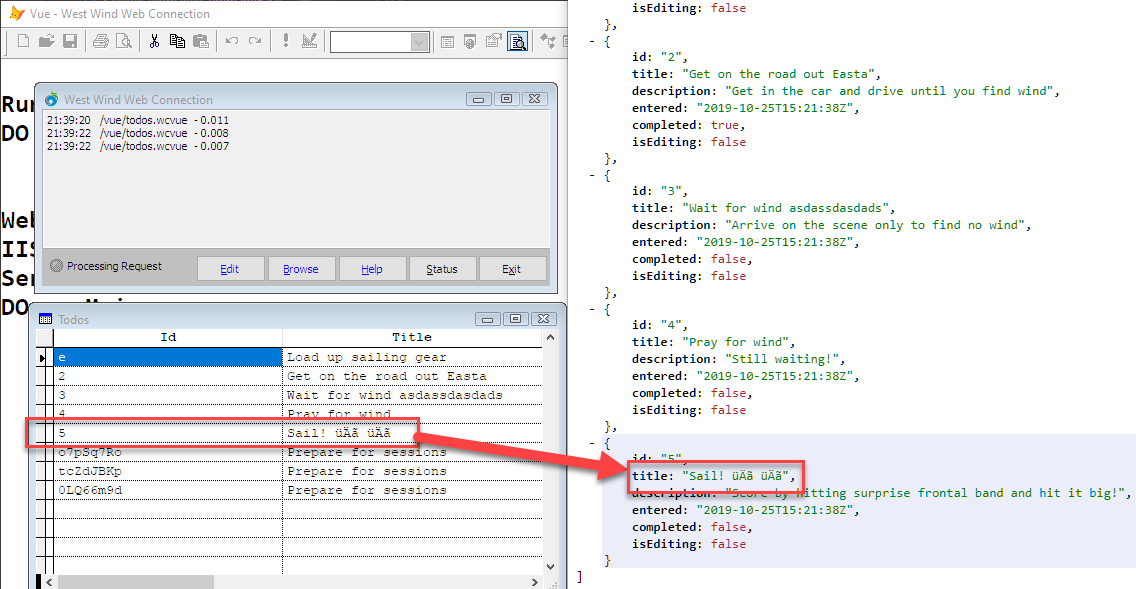This screenshot has height=589, width=1136.
Task: Click the Paste clipboard toolbar icon
Action: tap(201, 41)
